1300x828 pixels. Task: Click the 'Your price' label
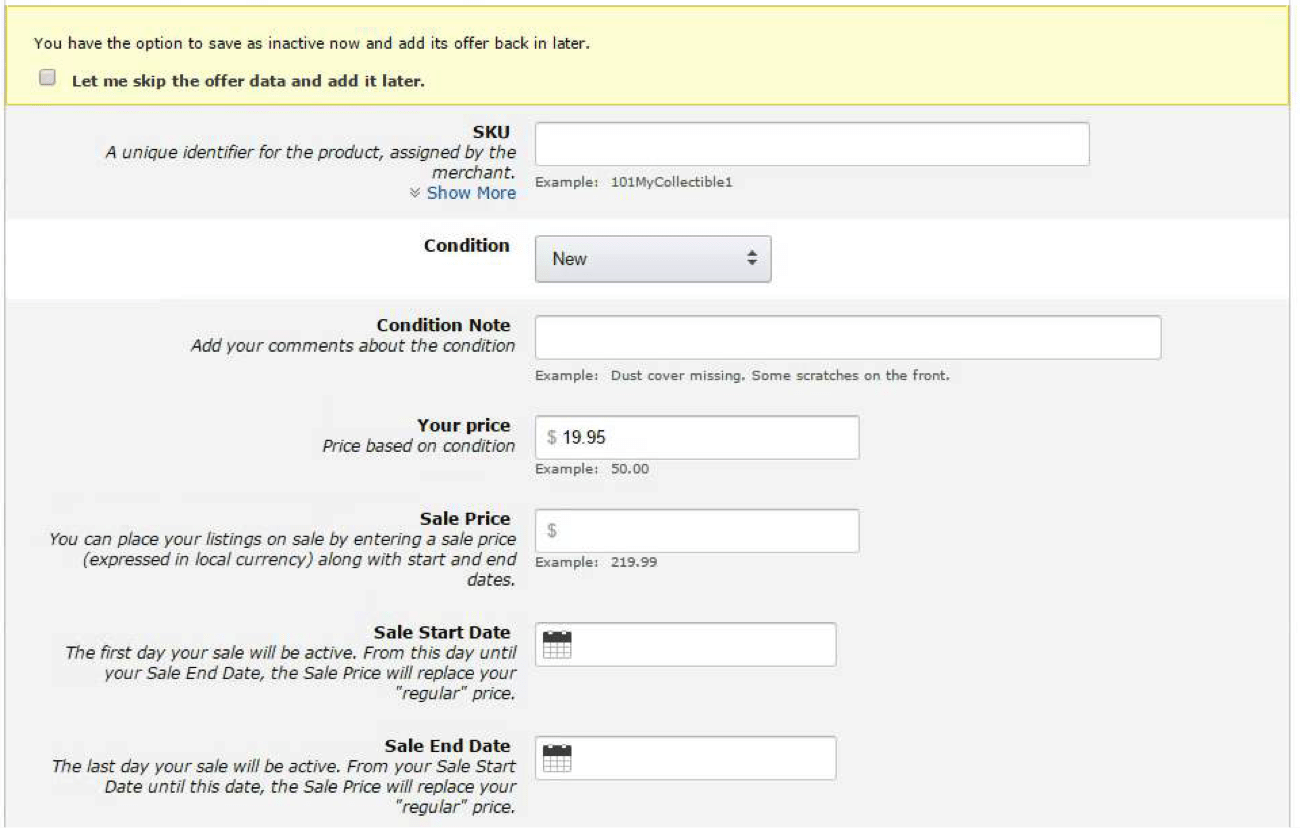point(464,425)
